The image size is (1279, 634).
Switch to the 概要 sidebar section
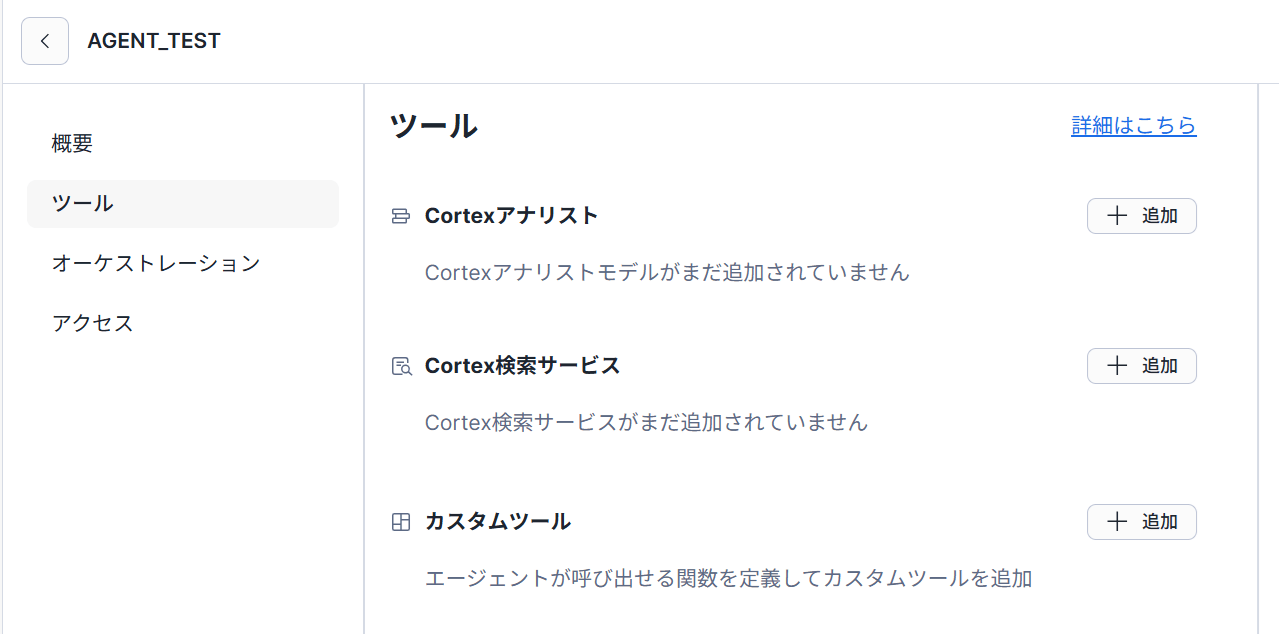point(72,144)
